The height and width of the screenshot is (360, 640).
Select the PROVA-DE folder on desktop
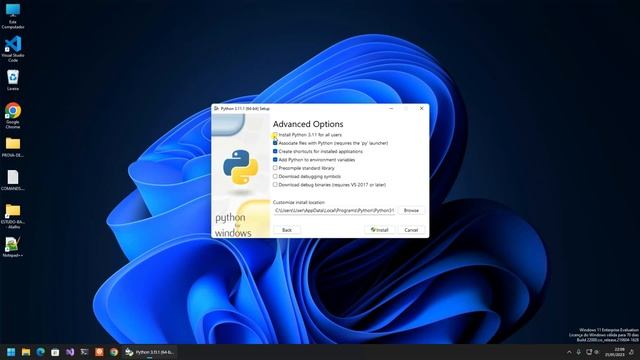(x=13, y=147)
